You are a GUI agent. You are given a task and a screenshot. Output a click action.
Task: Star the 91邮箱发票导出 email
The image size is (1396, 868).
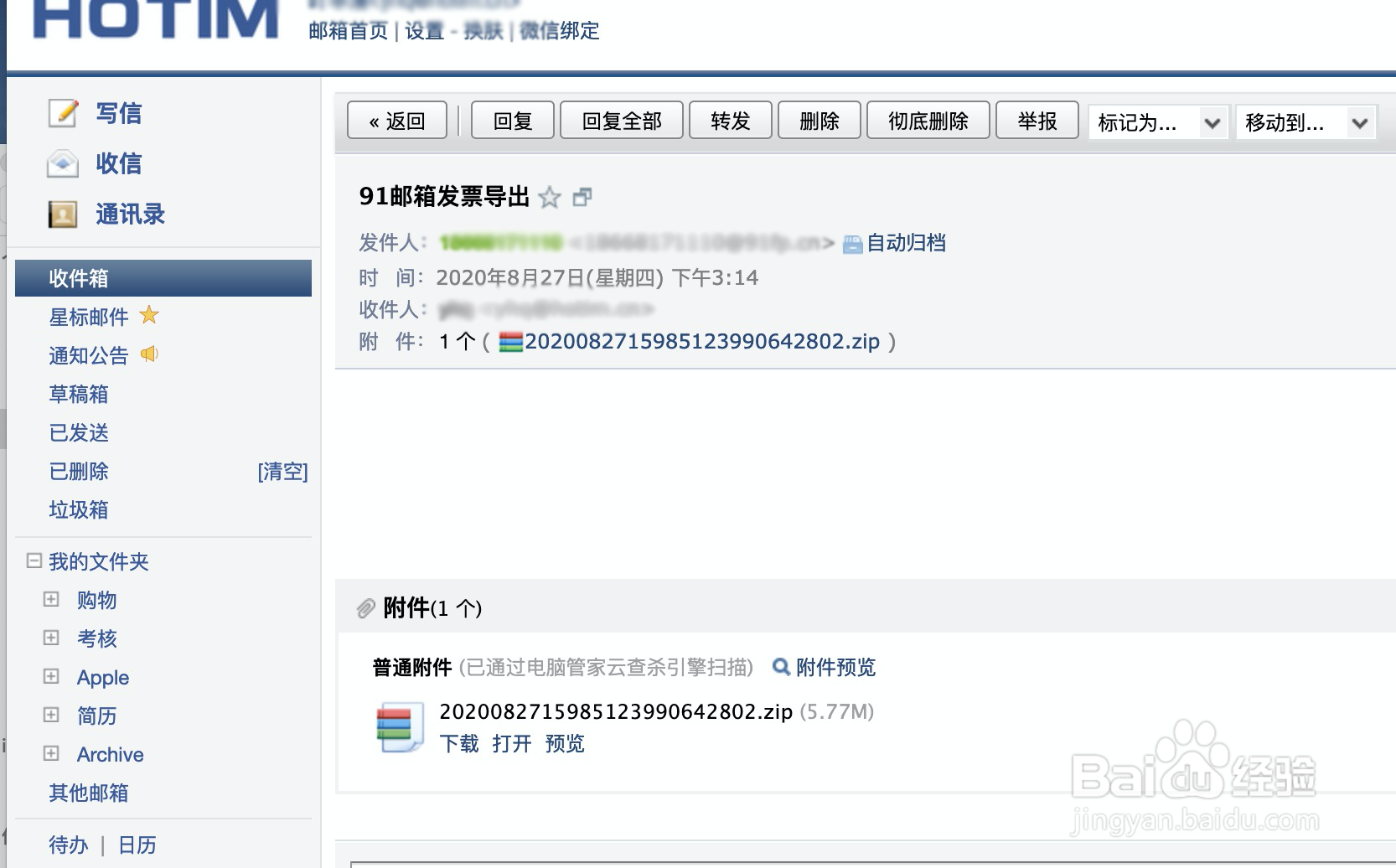pos(550,197)
